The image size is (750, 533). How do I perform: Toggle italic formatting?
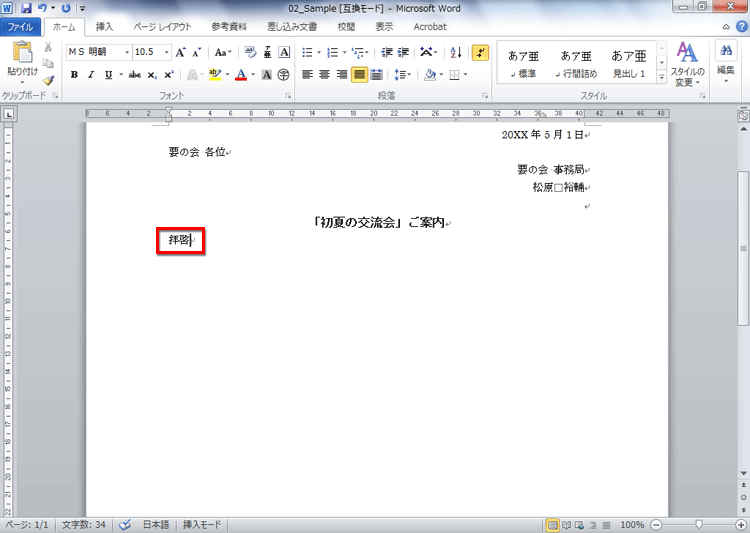tap(91, 75)
